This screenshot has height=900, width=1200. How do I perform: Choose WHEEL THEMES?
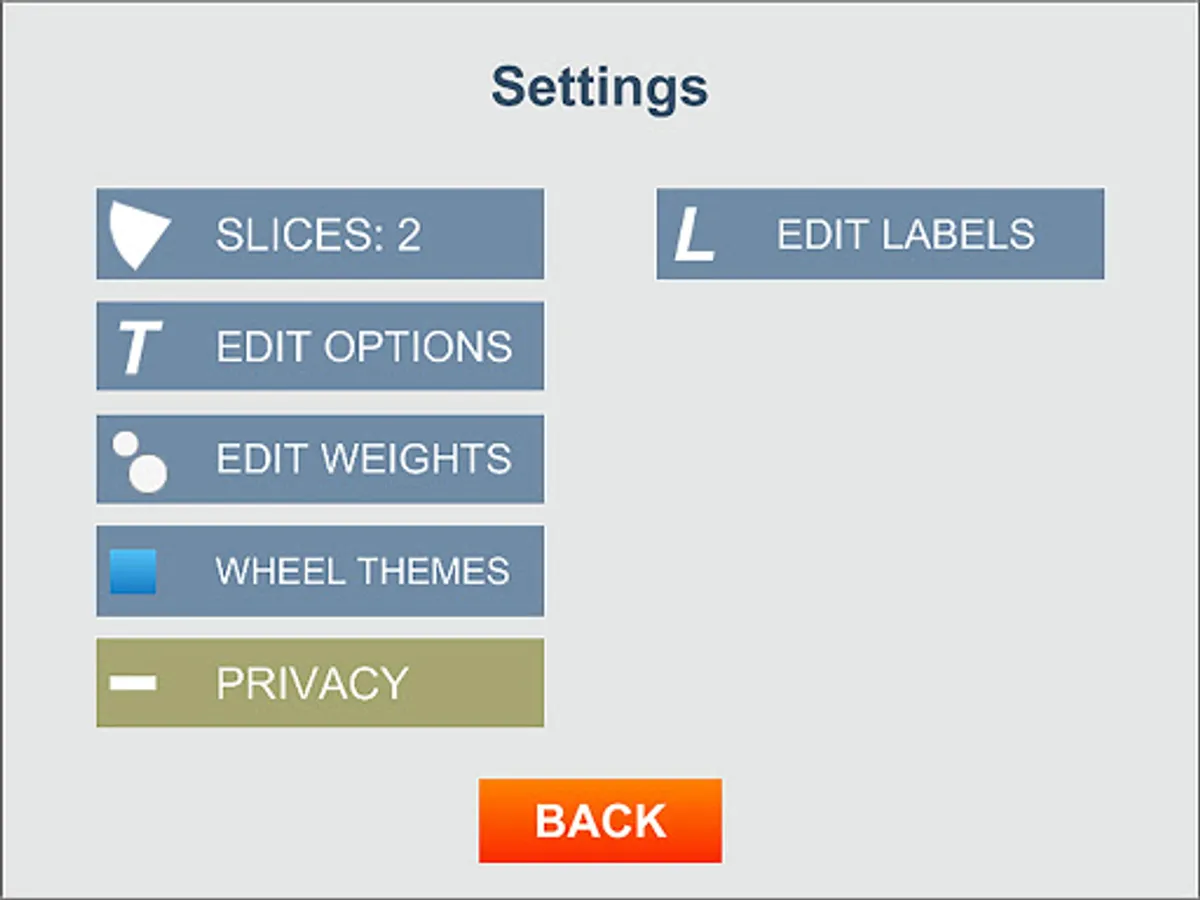tap(364, 572)
